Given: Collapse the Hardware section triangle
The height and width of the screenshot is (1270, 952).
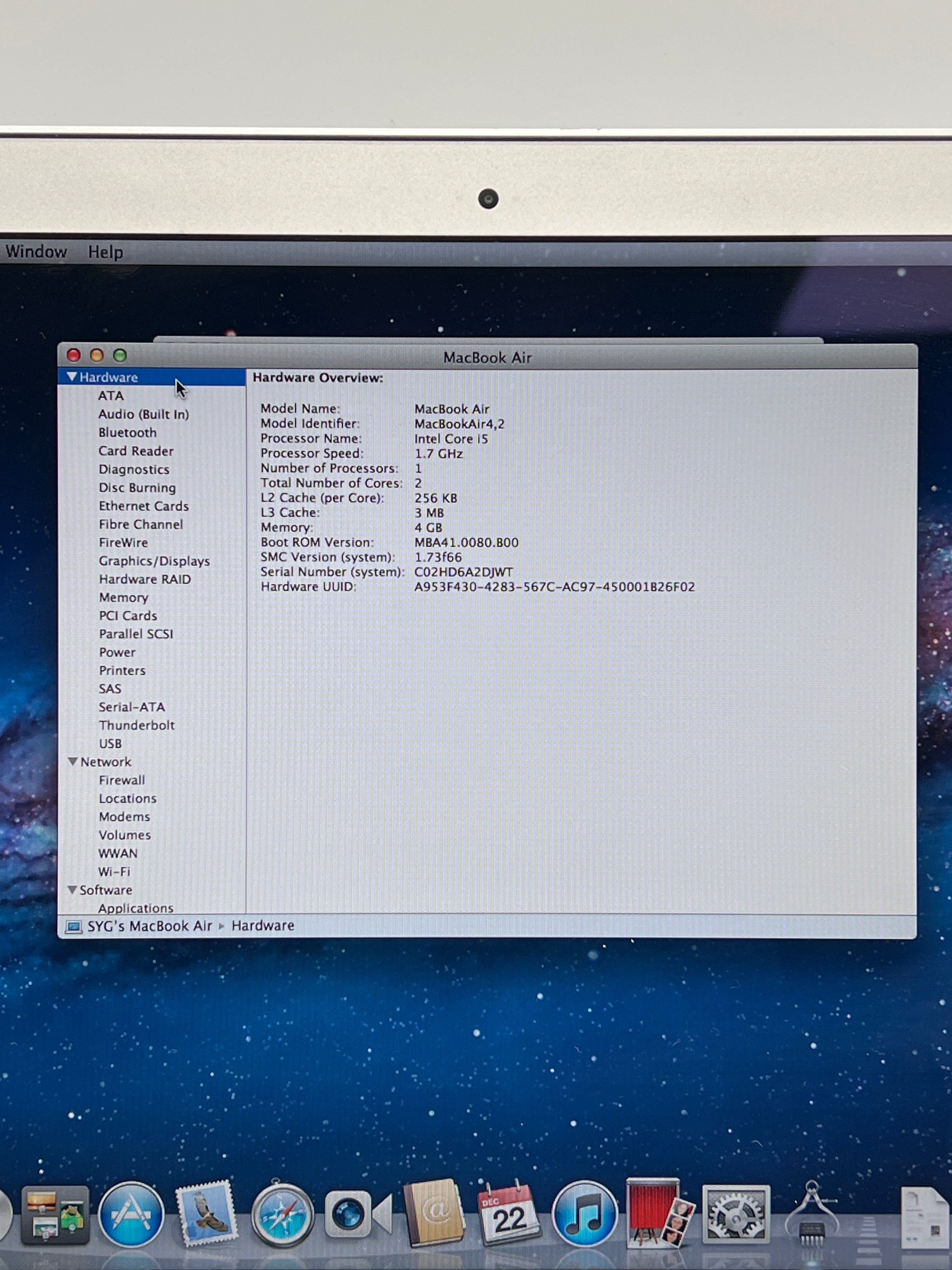Looking at the screenshot, I should tap(72, 377).
